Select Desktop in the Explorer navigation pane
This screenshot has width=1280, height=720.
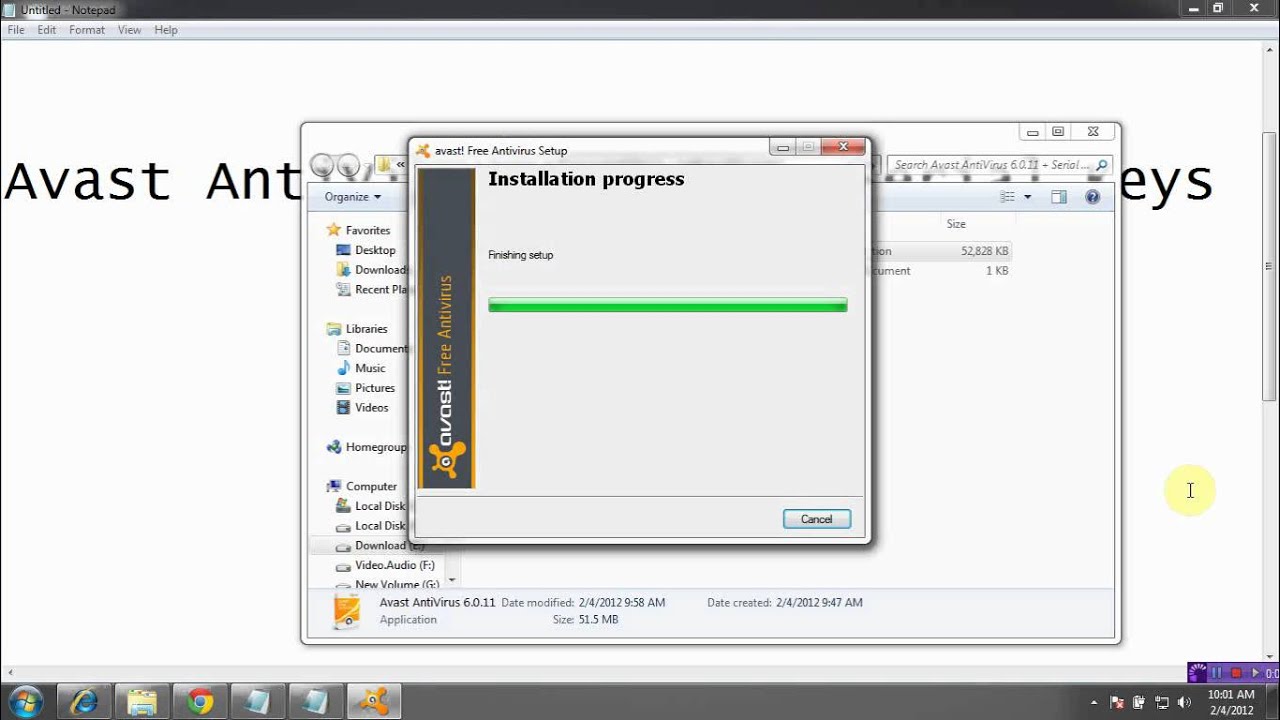[375, 250]
